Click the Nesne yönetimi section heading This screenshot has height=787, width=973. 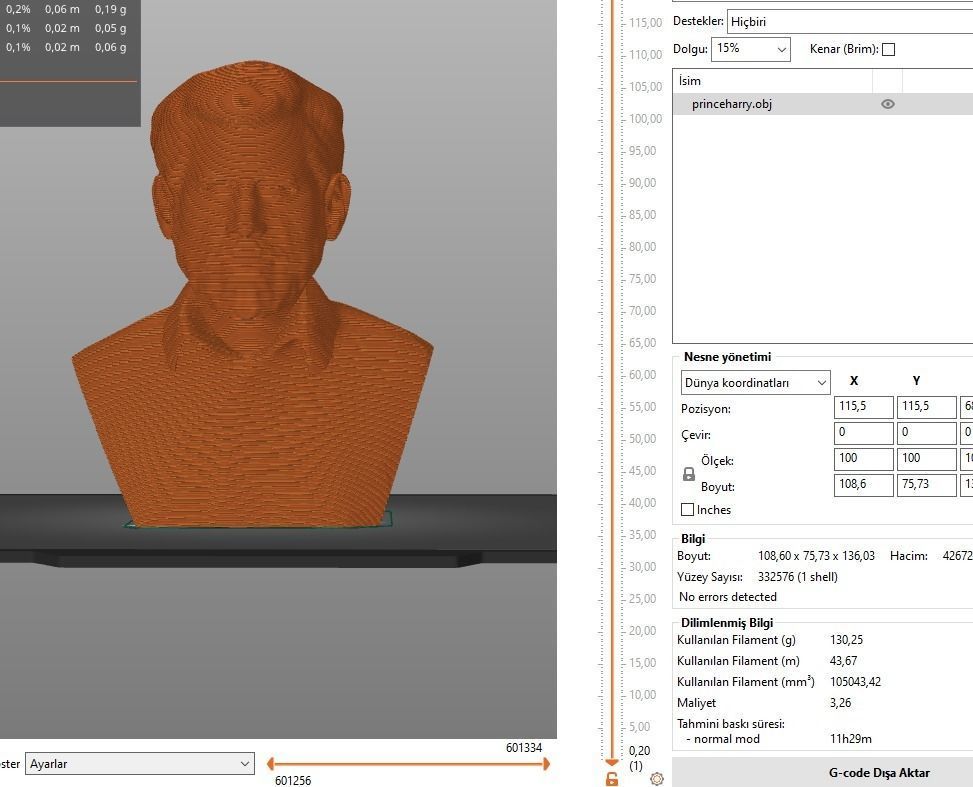pos(727,357)
